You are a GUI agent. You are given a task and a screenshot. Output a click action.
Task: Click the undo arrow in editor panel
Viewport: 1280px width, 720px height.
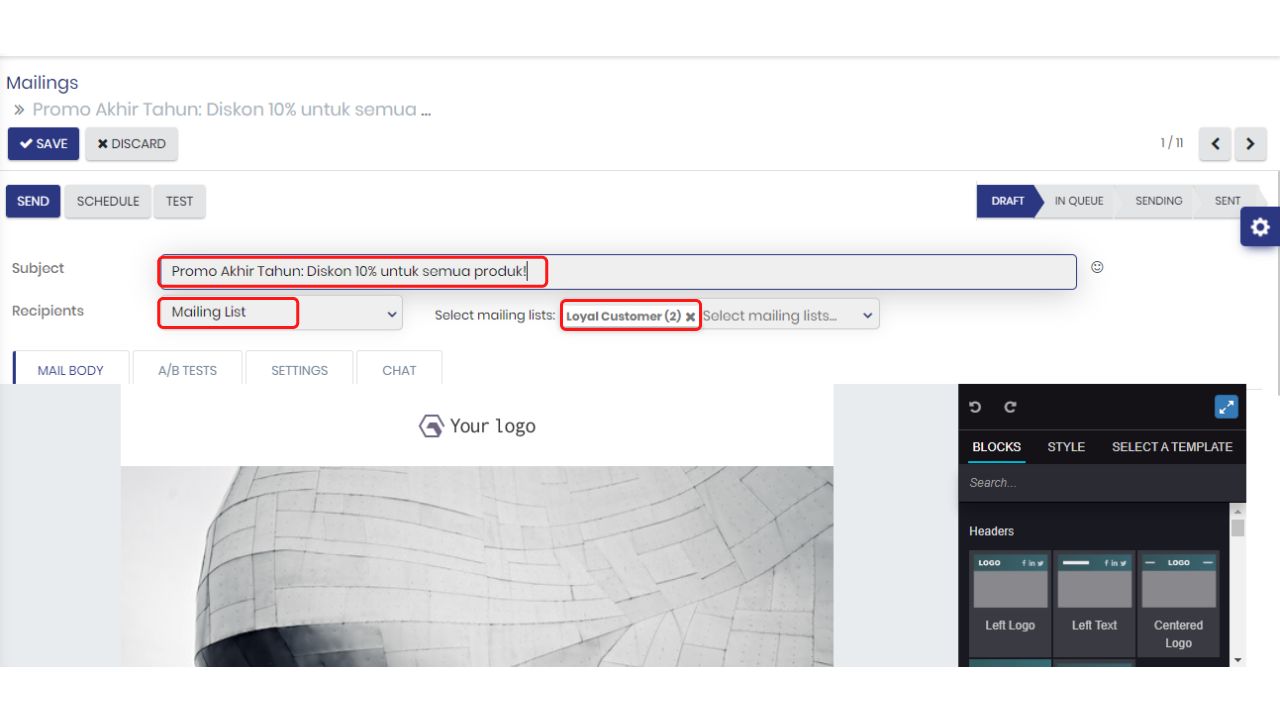[976, 407]
